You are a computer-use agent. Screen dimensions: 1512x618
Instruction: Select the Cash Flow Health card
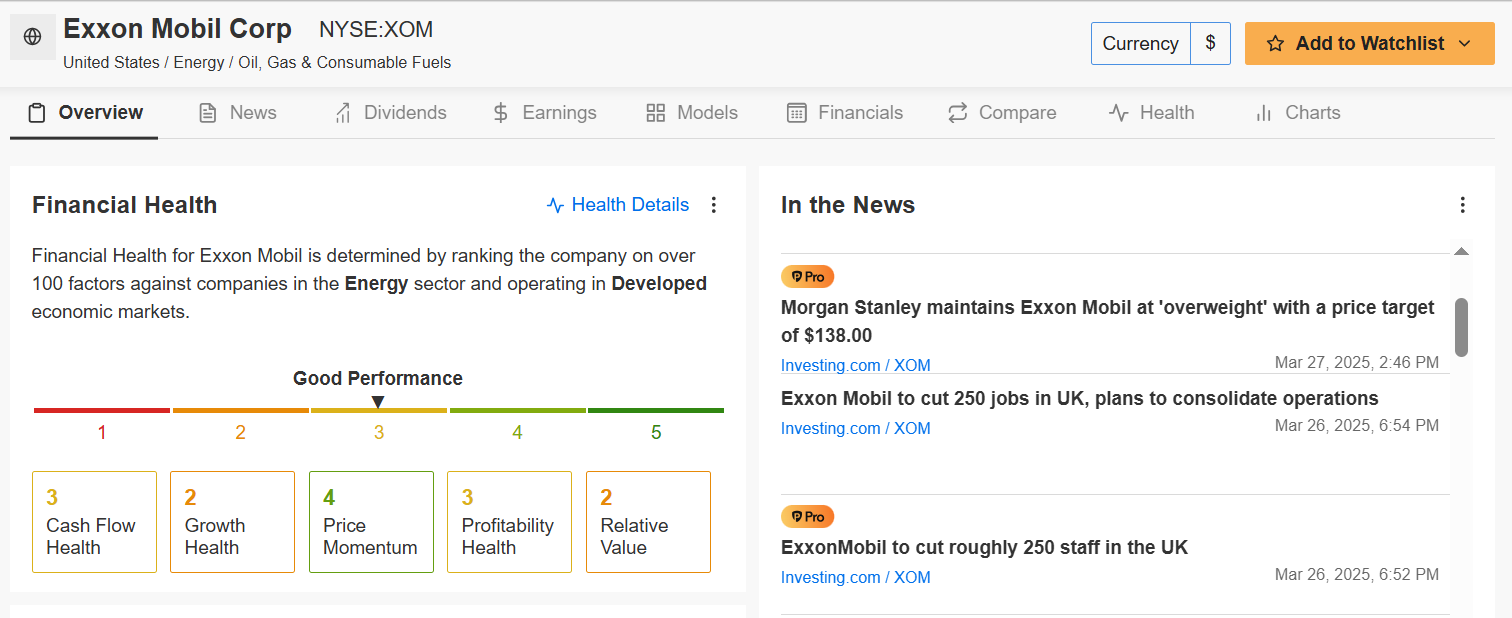(x=94, y=522)
